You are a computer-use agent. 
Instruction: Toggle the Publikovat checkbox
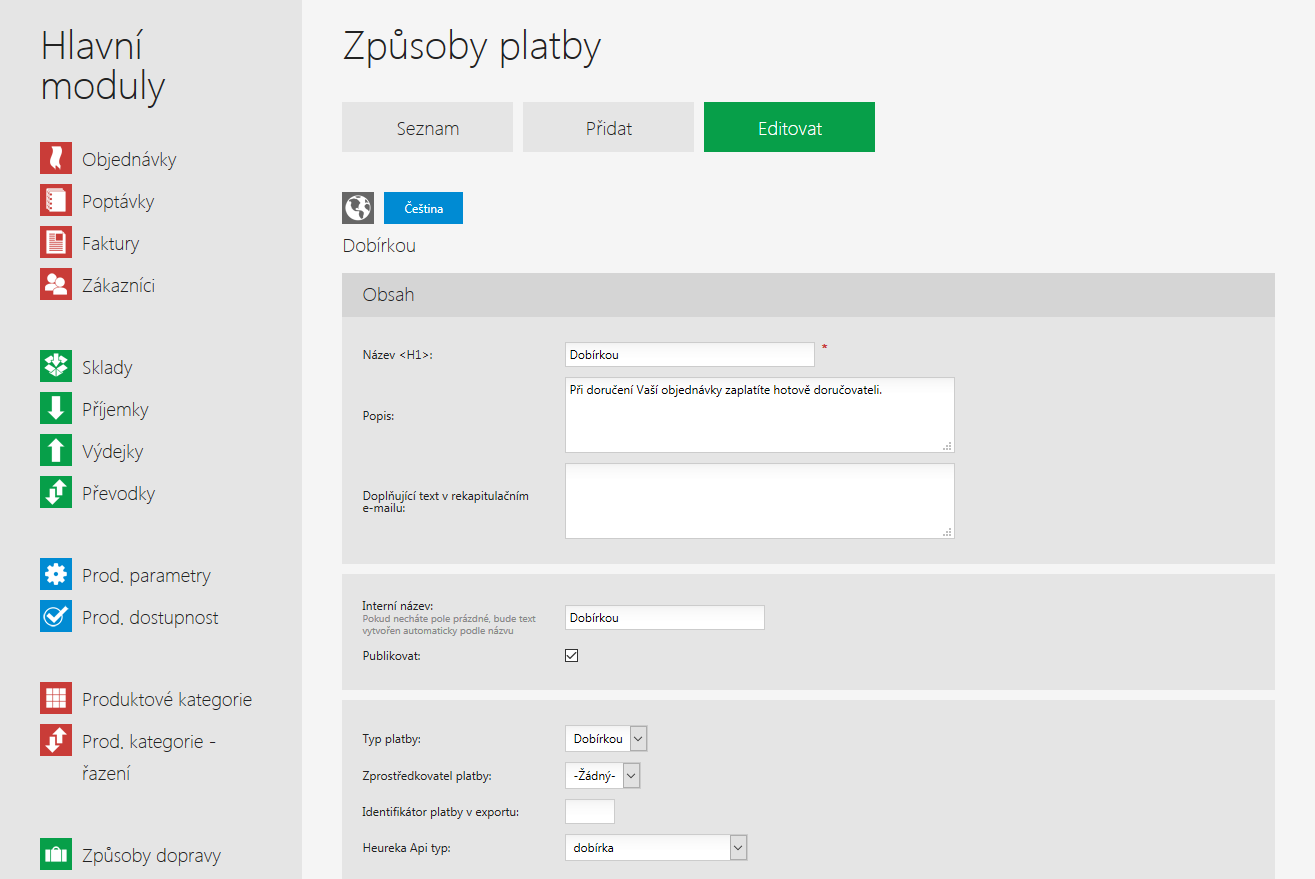[572, 656]
